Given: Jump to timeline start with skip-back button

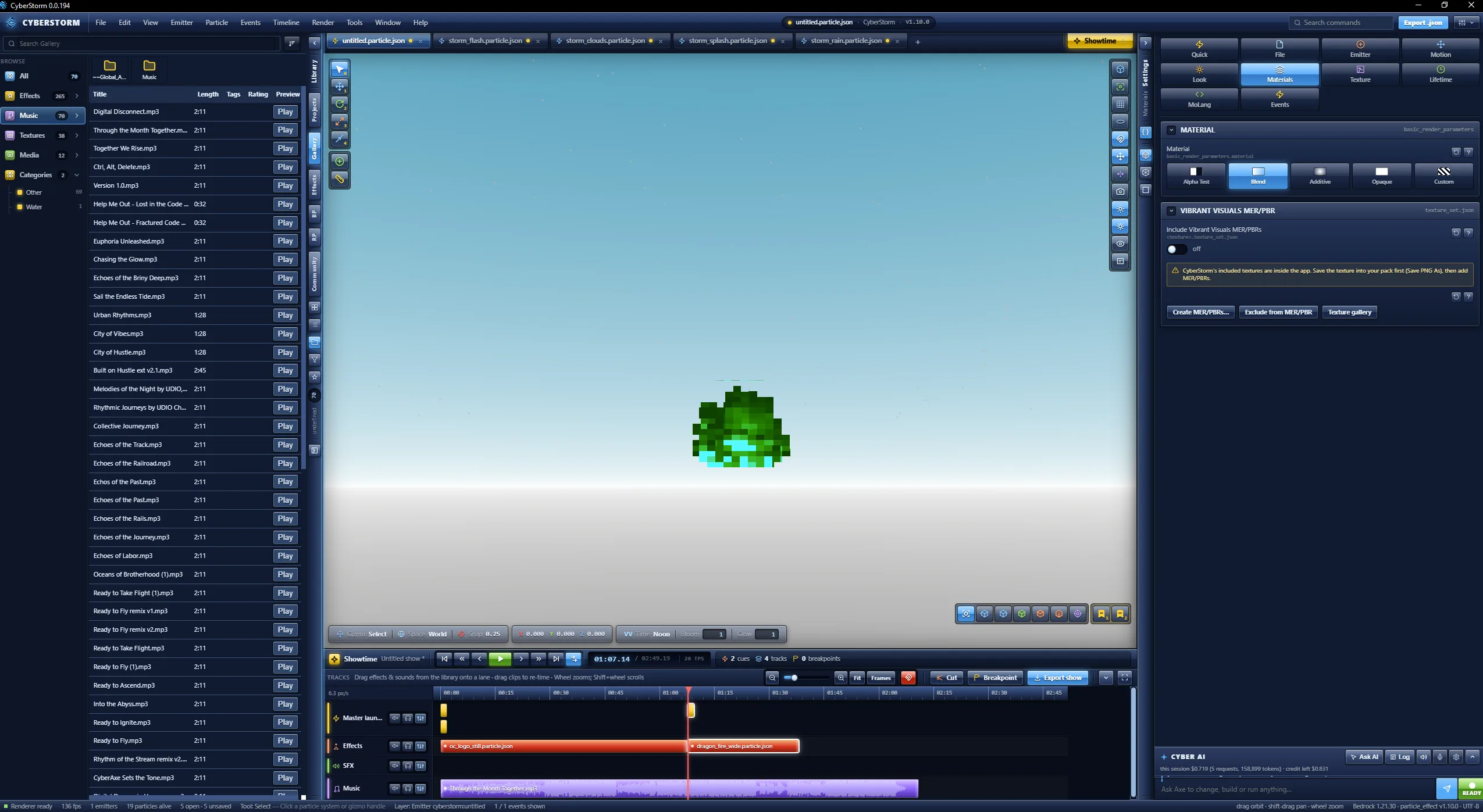Looking at the screenshot, I should click(444, 659).
